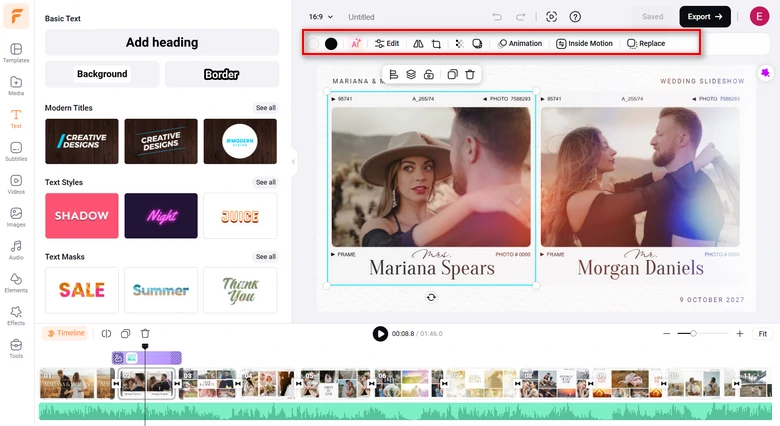The image size is (780, 426).
Task: Select the Summer text mask thumbnail
Action: pyautogui.click(x=161, y=290)
